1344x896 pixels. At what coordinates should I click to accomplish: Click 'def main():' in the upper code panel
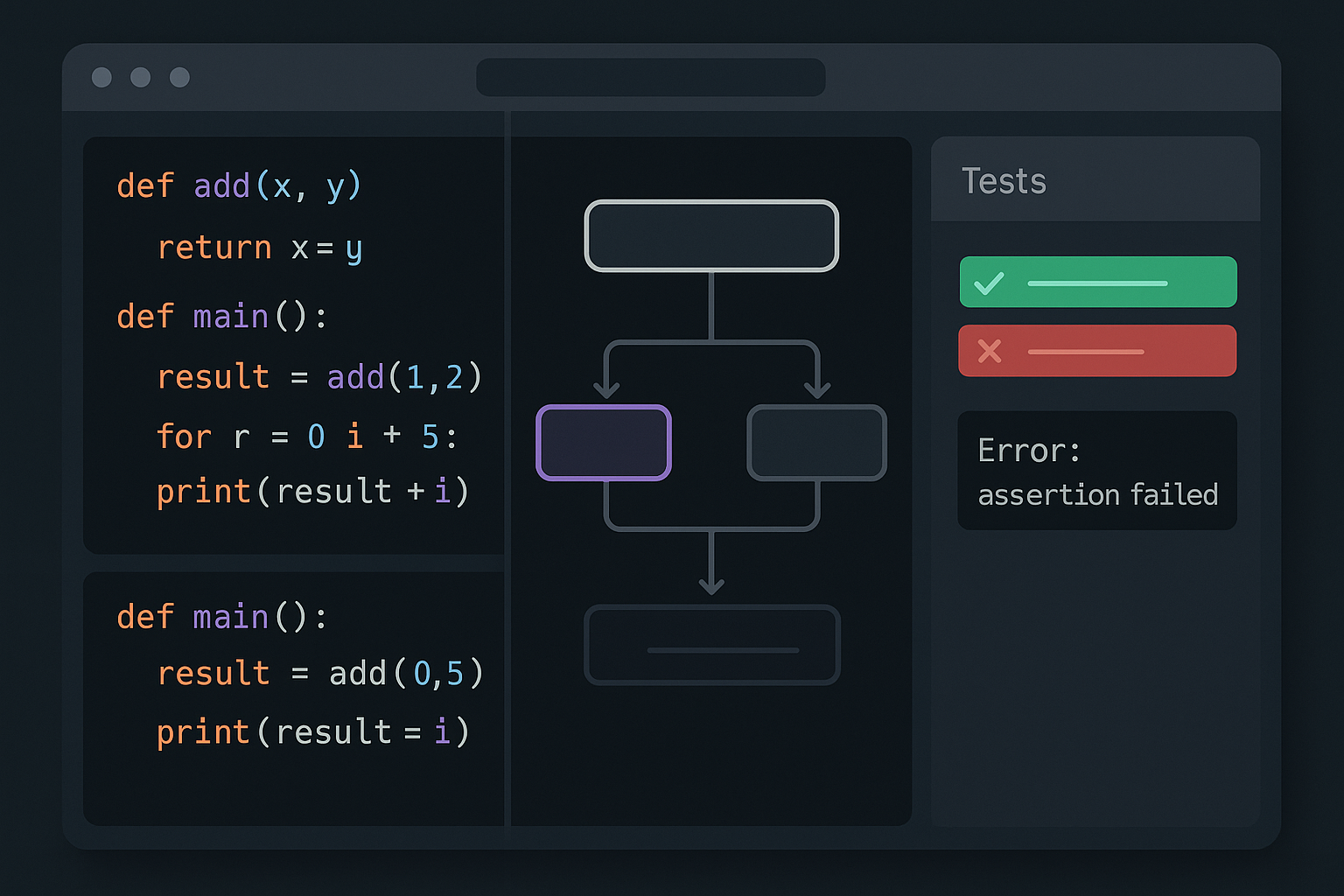point(222,316)
